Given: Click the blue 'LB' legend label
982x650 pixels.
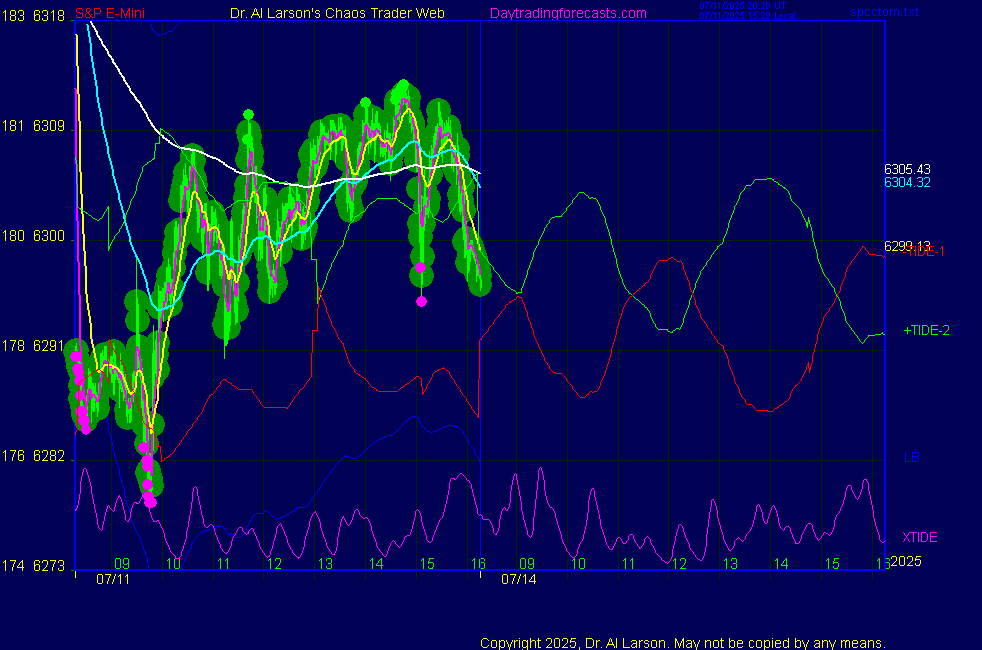Looking at the screenshot, I should [x=911, y=457].
